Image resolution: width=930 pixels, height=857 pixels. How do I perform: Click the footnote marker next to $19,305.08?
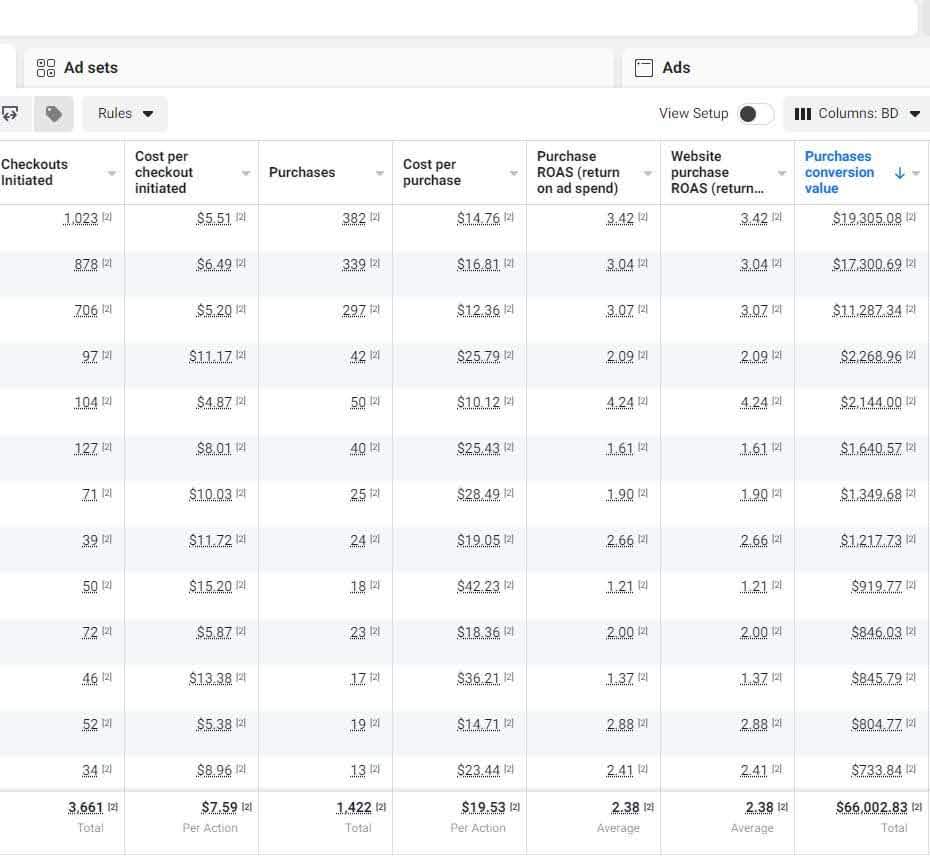click(x=910, y=217)
